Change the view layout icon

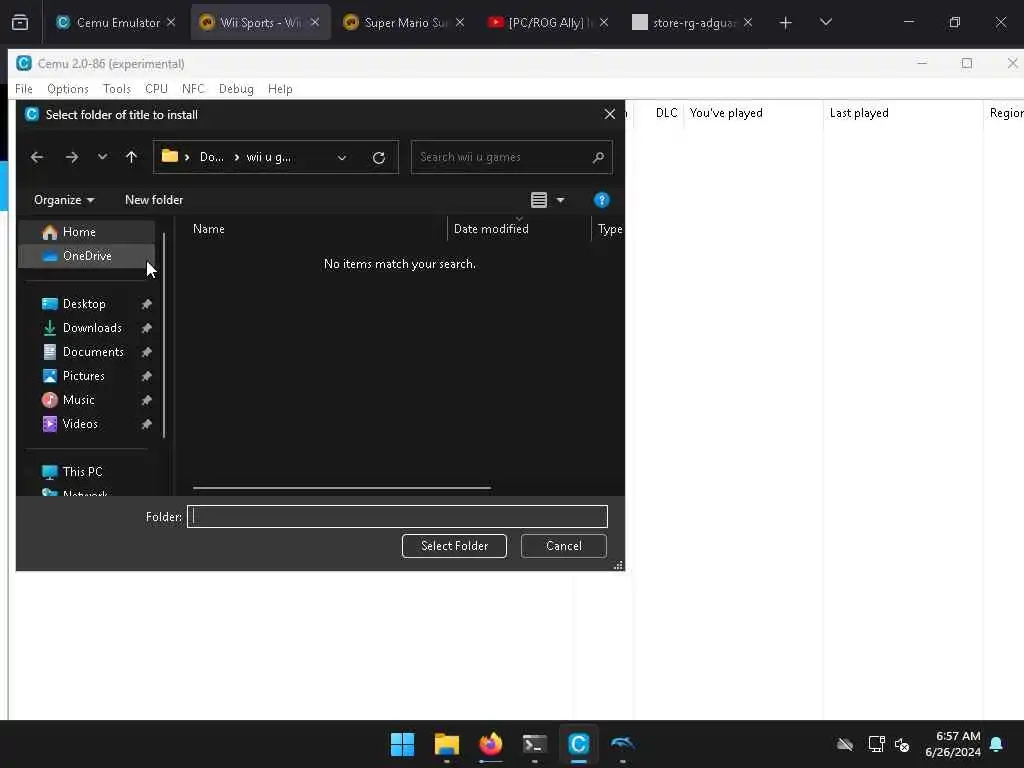tap(539, 200)
